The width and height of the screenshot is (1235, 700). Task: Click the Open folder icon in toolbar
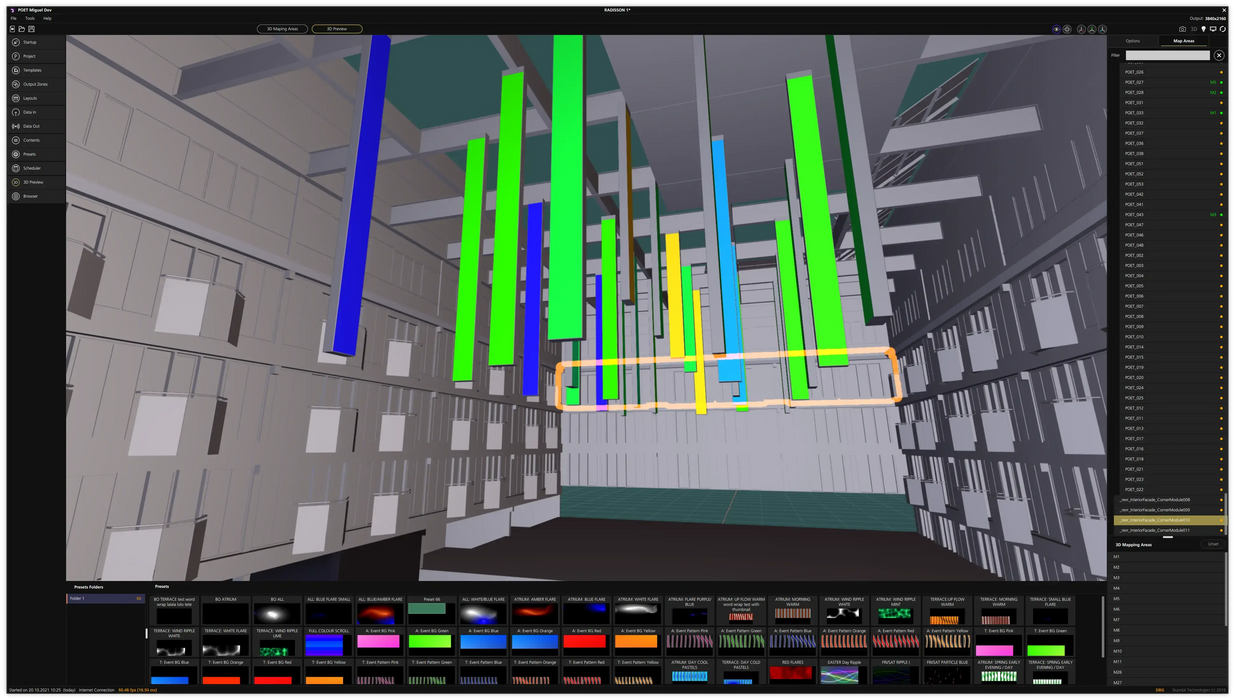[22, 29]
